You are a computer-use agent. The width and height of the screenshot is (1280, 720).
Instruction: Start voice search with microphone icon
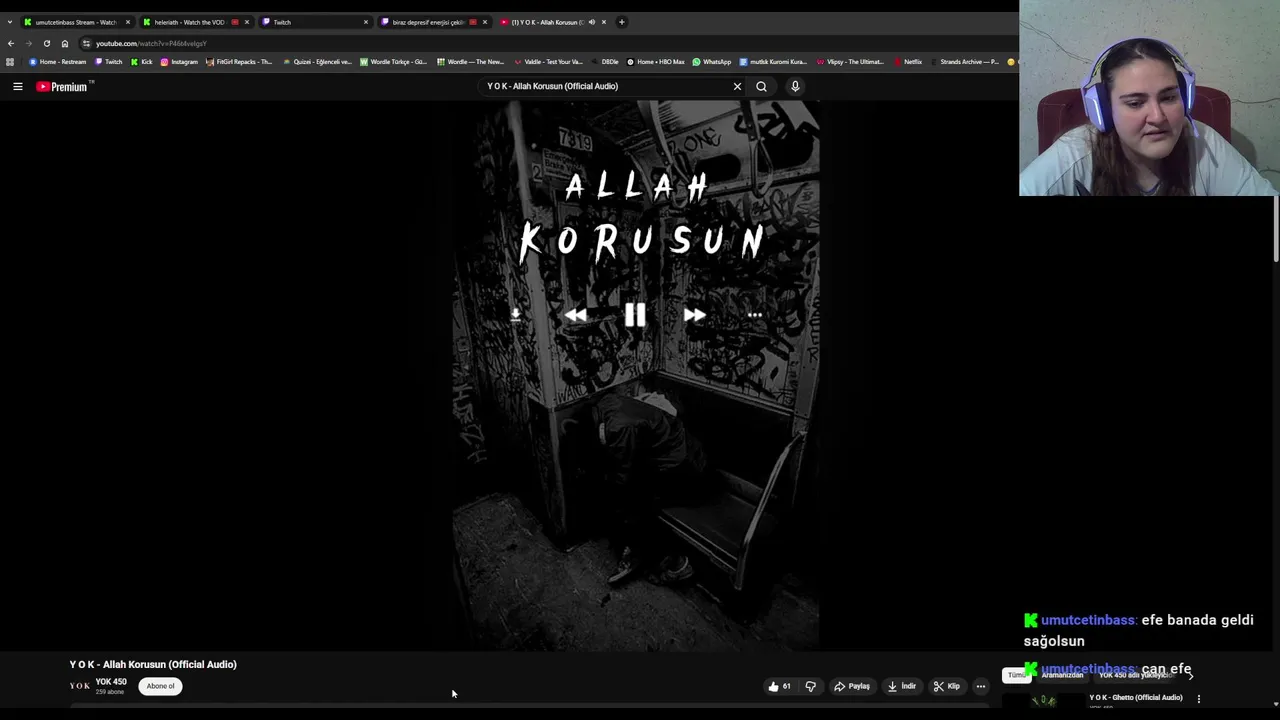pos(795,86)
